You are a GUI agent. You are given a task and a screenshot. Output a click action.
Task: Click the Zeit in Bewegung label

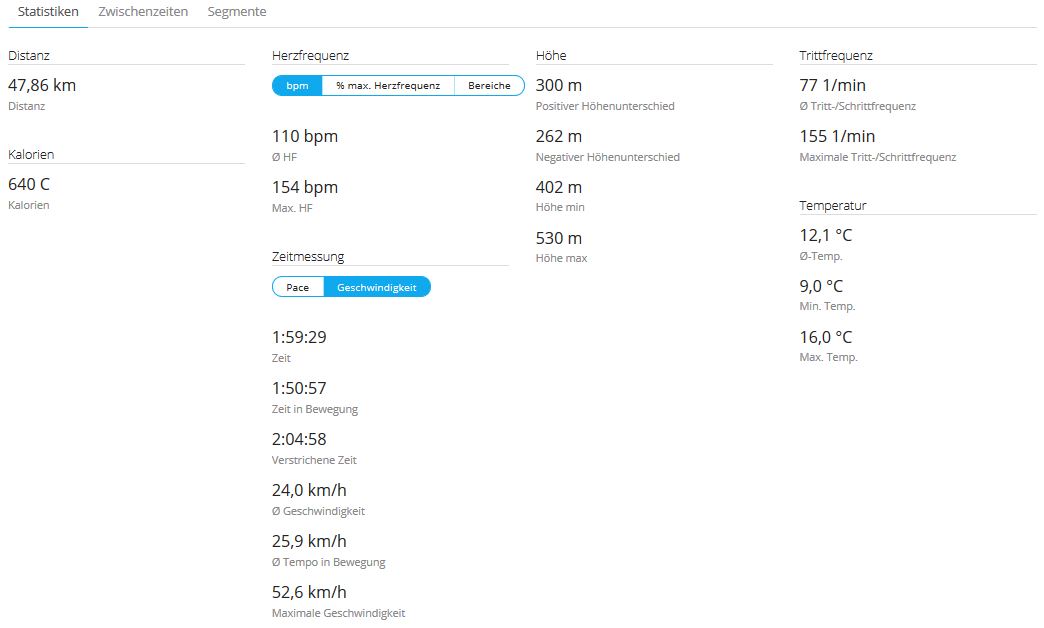314,410
